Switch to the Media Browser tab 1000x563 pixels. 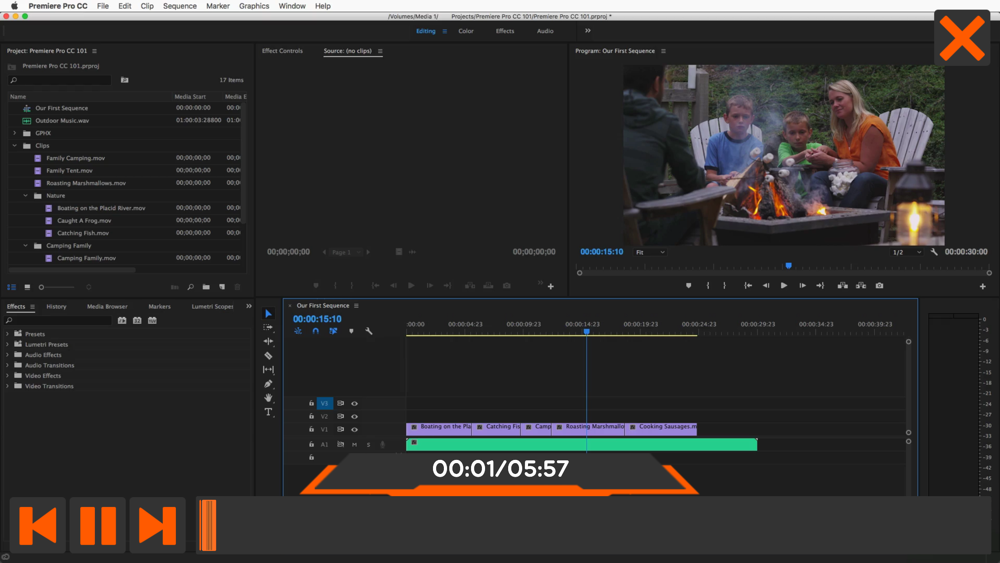click(x=107, y=307)
